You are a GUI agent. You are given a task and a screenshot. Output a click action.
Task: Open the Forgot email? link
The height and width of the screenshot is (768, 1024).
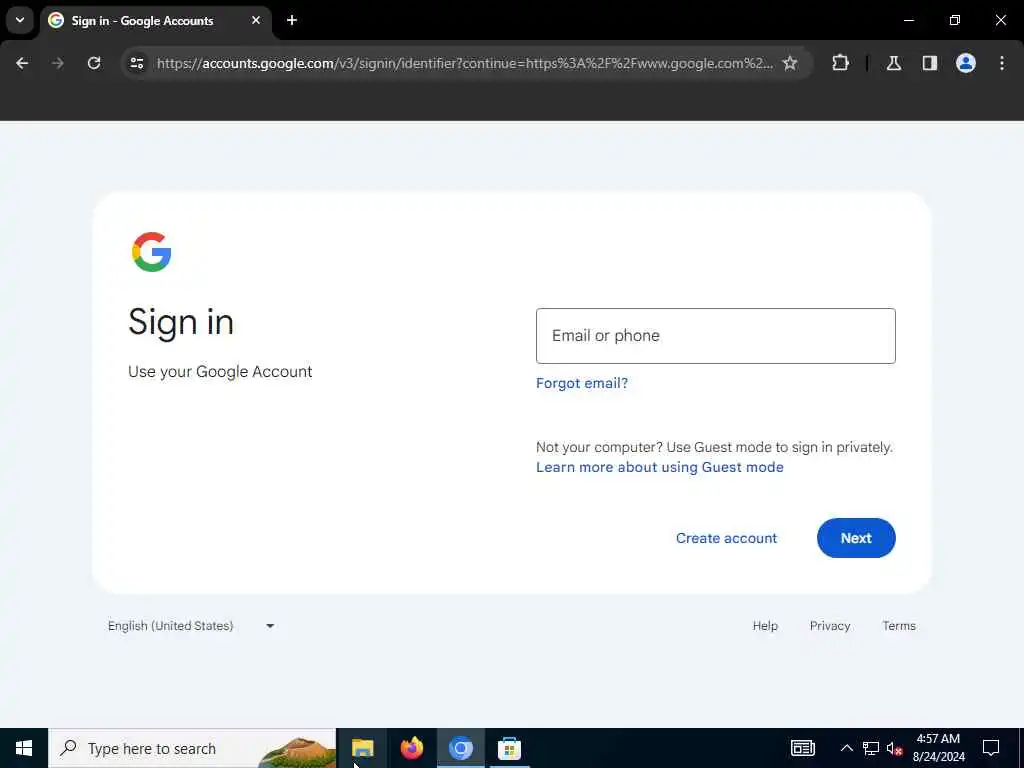pos(582,383)
